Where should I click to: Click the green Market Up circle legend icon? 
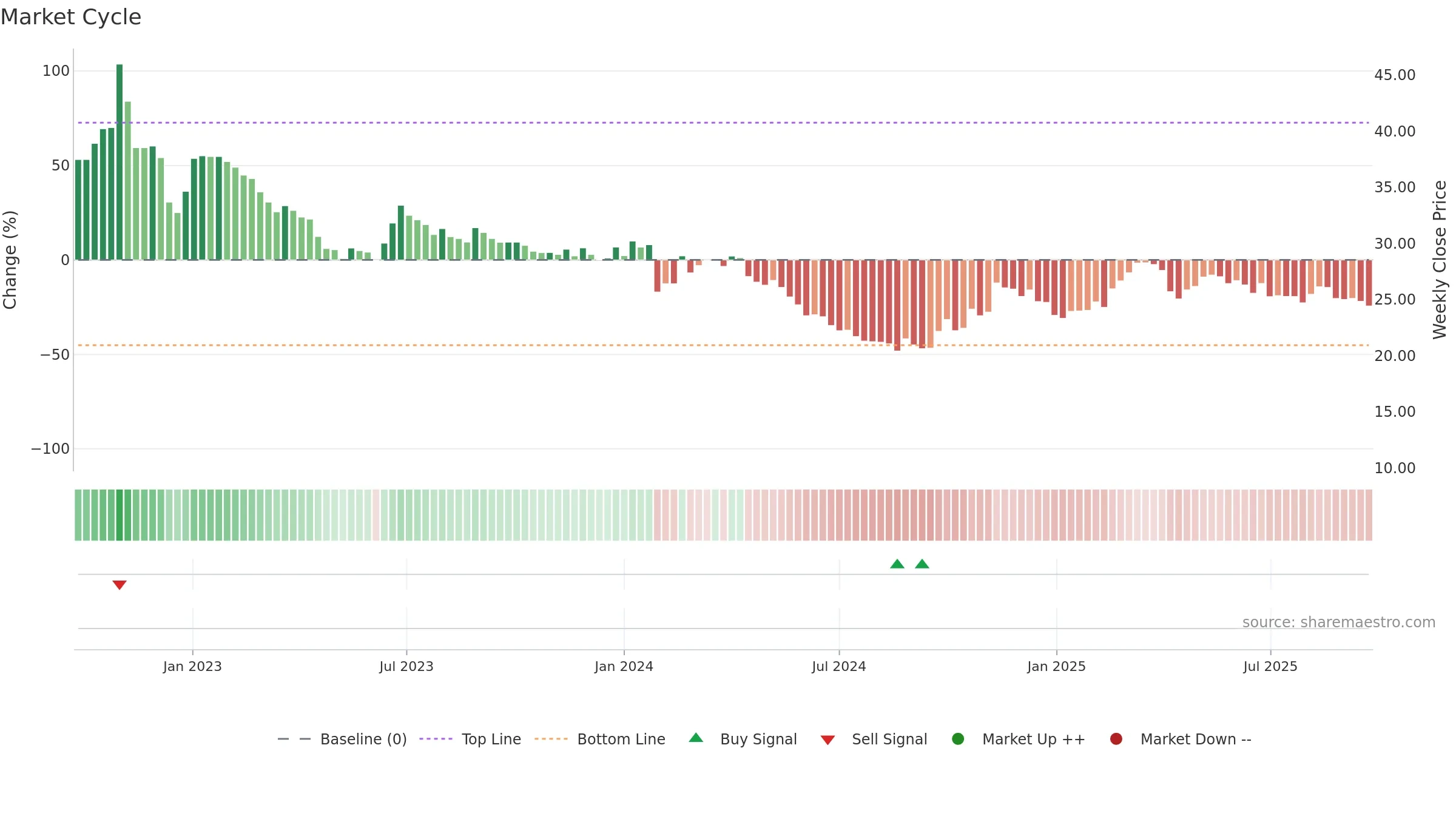pos(958,739)
